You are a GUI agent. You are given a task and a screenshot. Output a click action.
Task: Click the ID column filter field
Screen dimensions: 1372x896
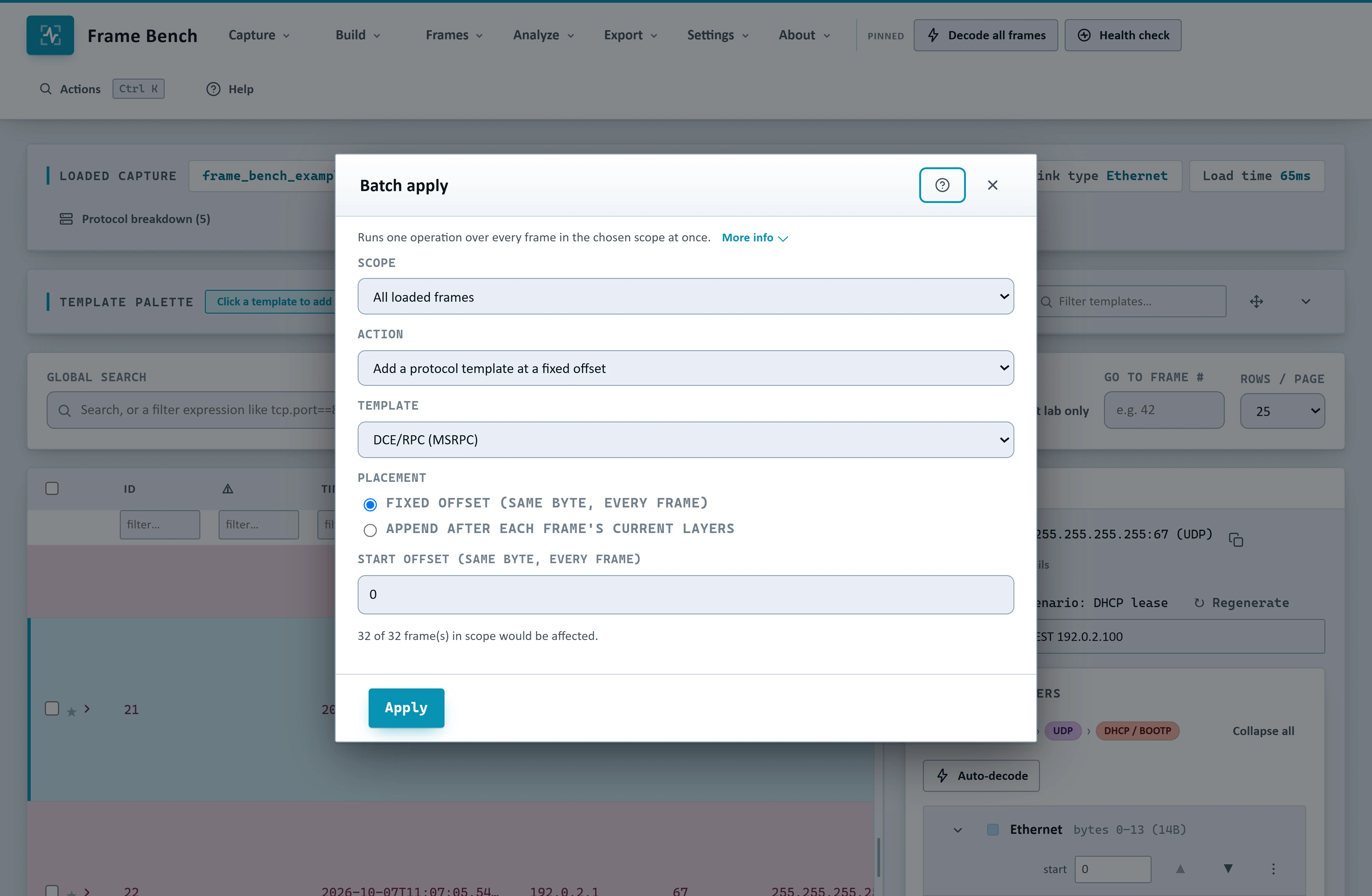160,524
